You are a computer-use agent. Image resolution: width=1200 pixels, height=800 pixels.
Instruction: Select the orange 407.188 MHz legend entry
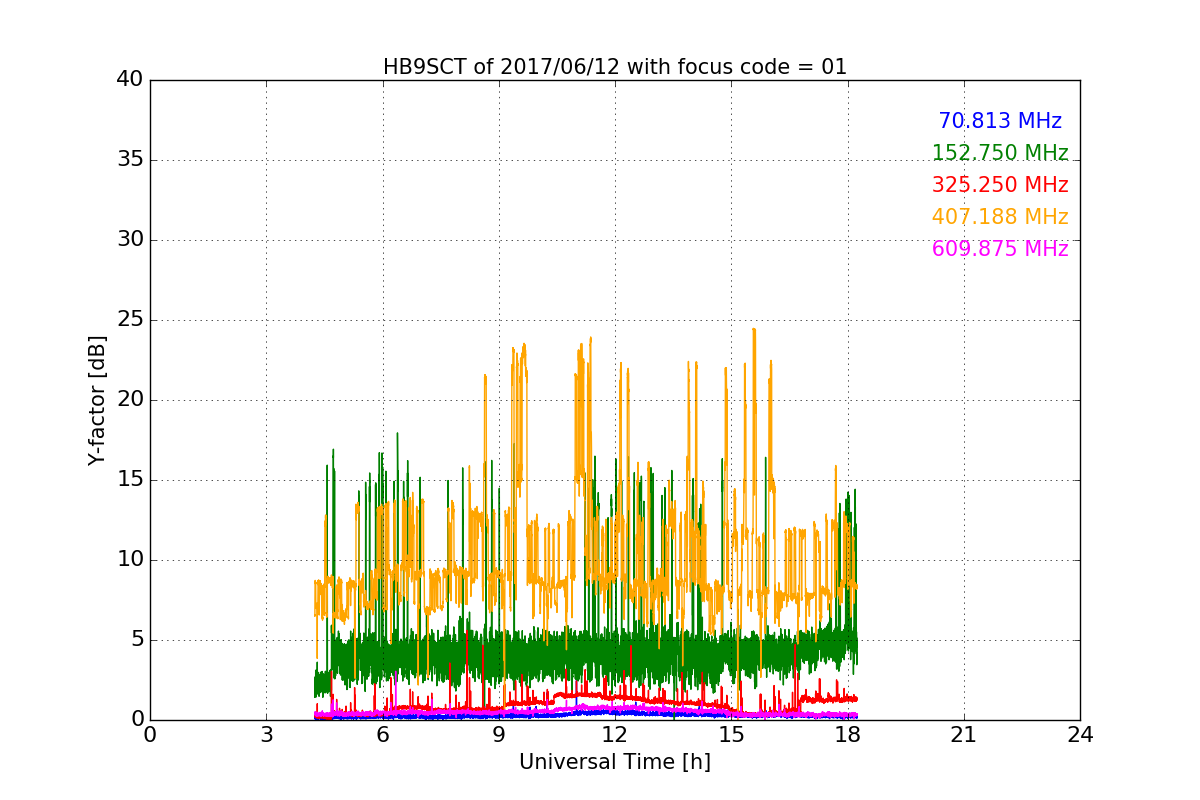coord(999,217)
